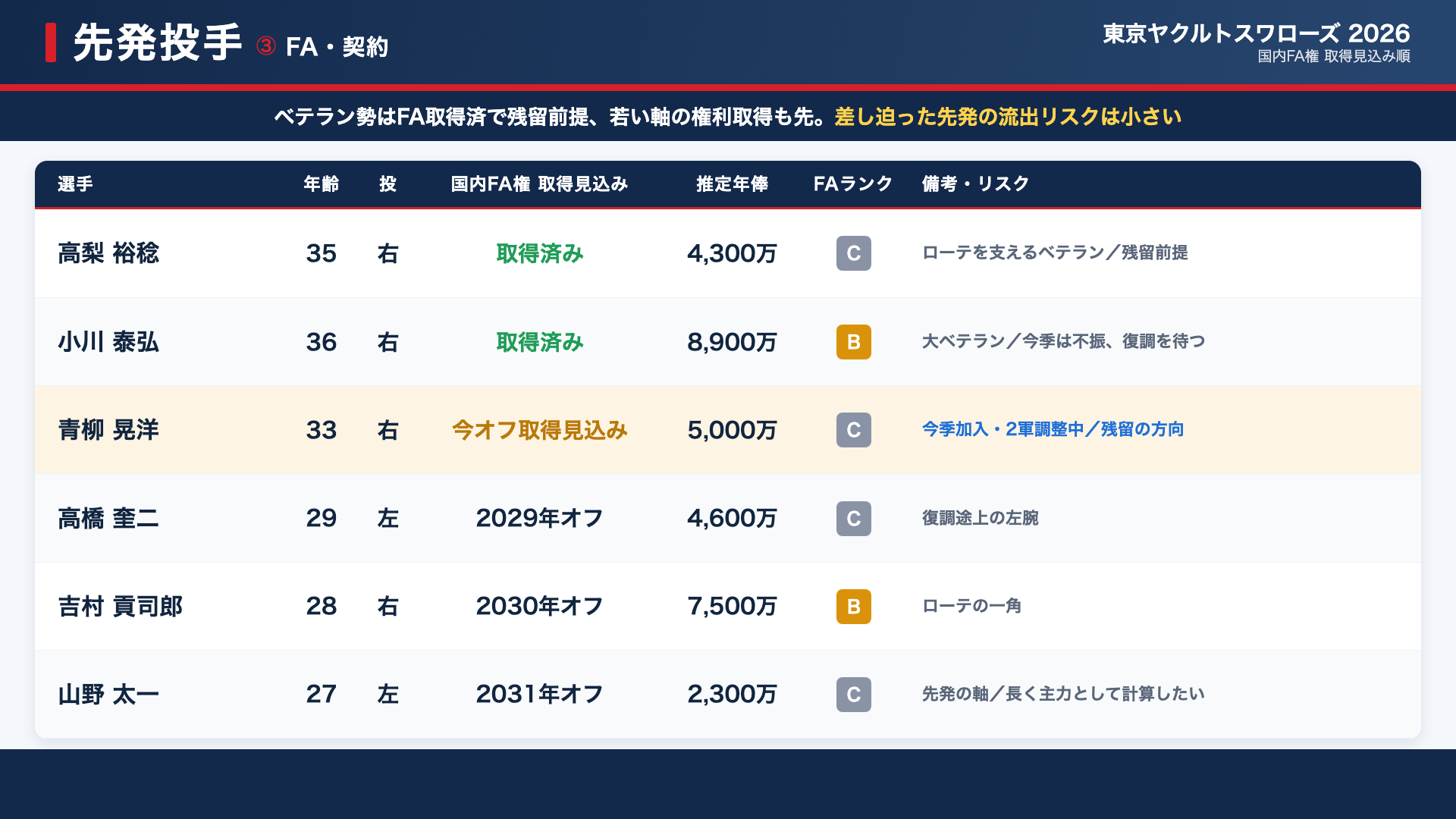Click the salary 5,000万
Screen dimensions: 1456x819
point(733,430)
